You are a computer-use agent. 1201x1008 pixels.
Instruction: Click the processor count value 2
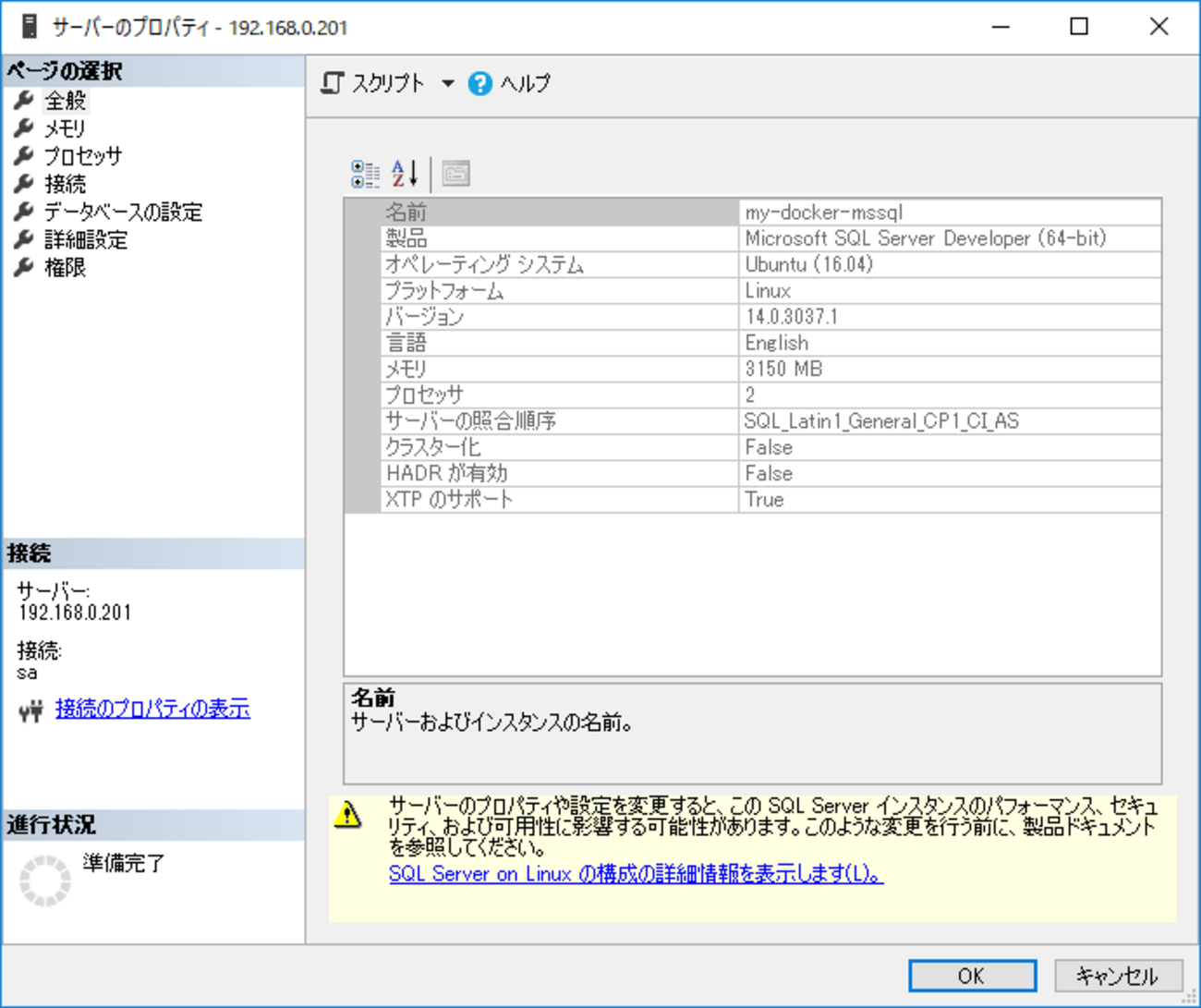pyautogui.click(x=750, y=395)
